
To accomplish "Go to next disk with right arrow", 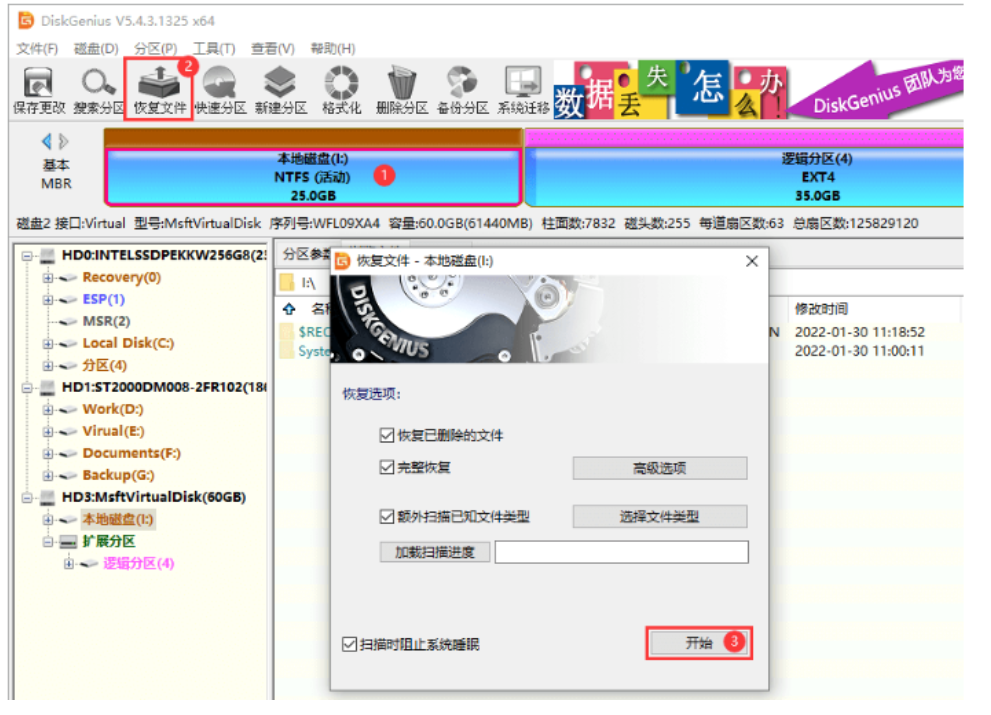I will [63, 141].
